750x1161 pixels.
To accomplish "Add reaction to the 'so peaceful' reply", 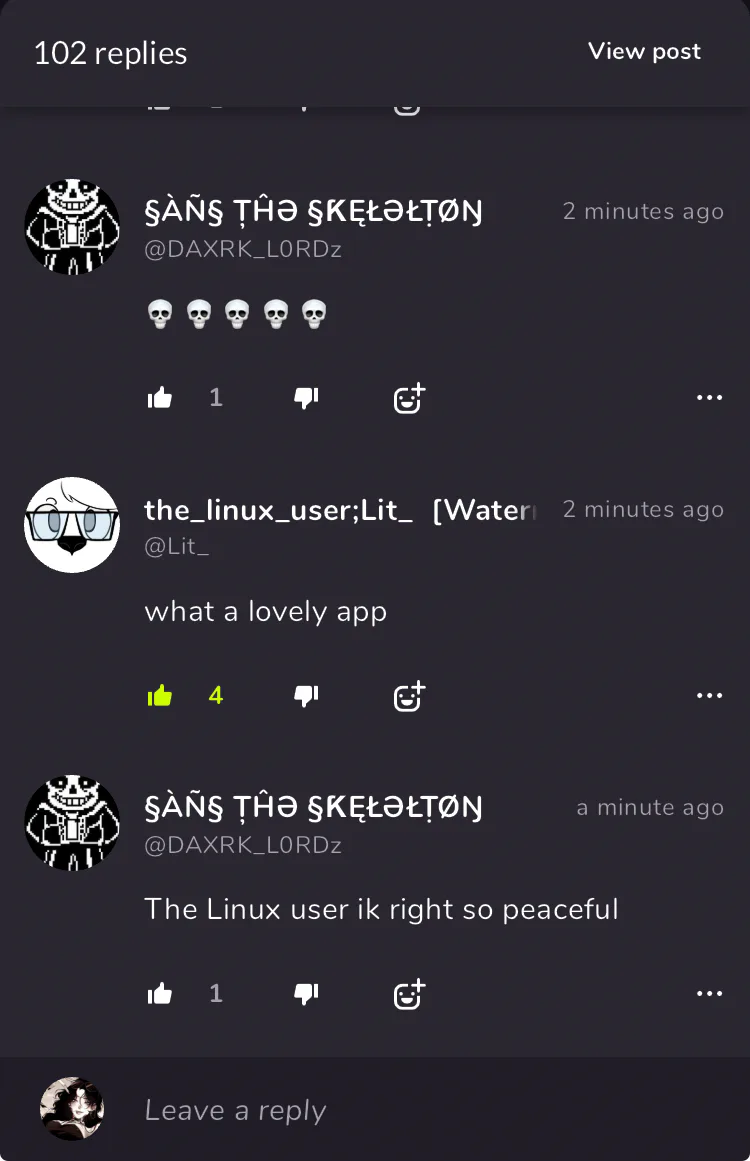I will (409, 994).
